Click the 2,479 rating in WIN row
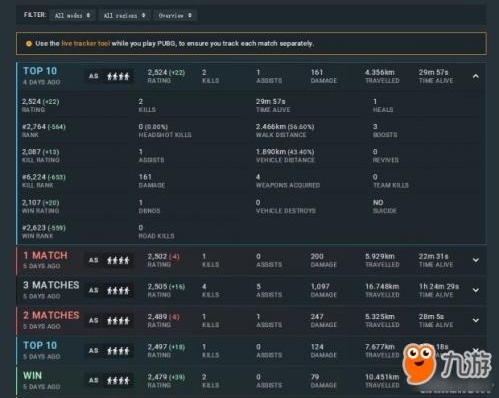The width and height of the screenshot is (499, 398). (x=166, y=377)
